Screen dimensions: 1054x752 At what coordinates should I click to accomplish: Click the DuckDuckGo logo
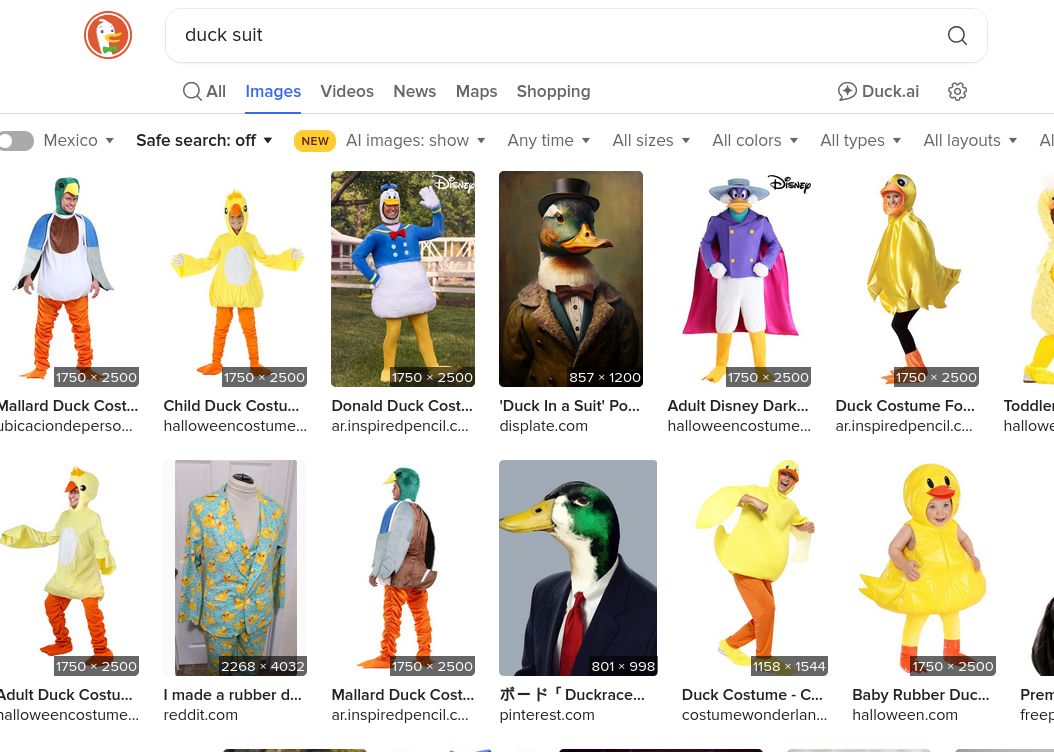pos(107,35)
